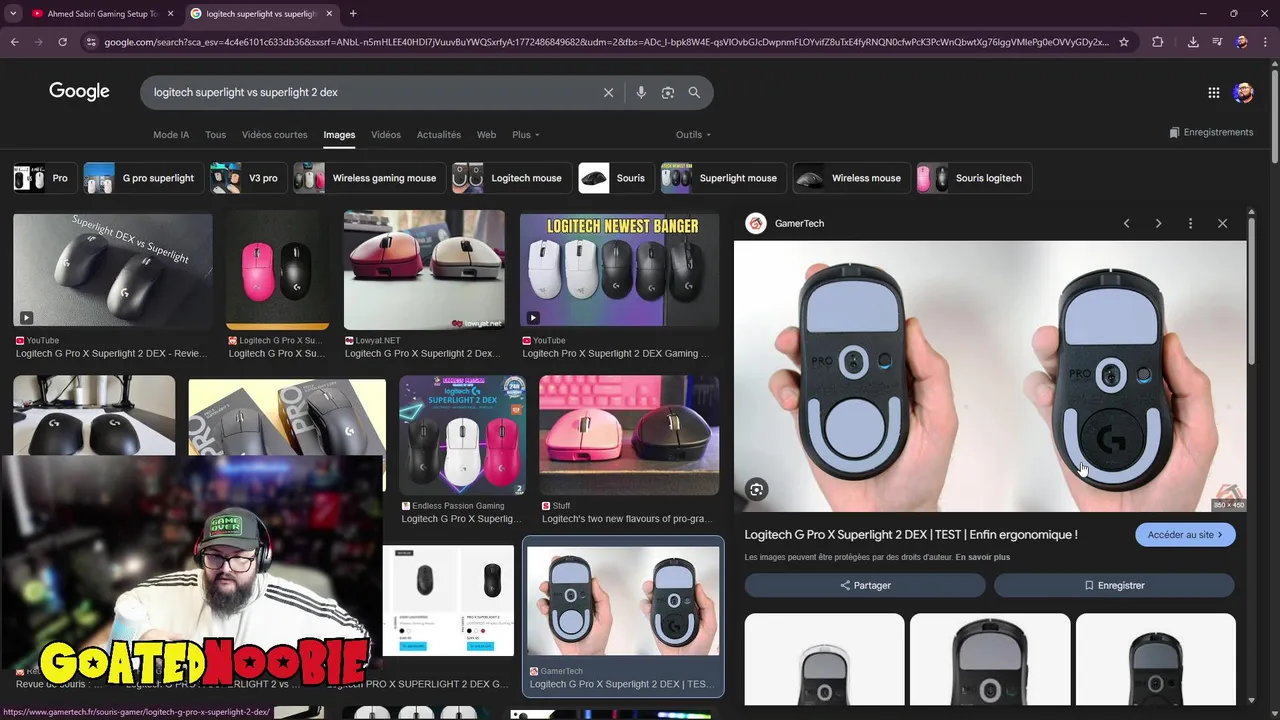Viewport: 1280px width, 720px height.
Task: Open Lowyat.NET image result thumbnail
Action: pyautogui.click(x=424, y=270)
